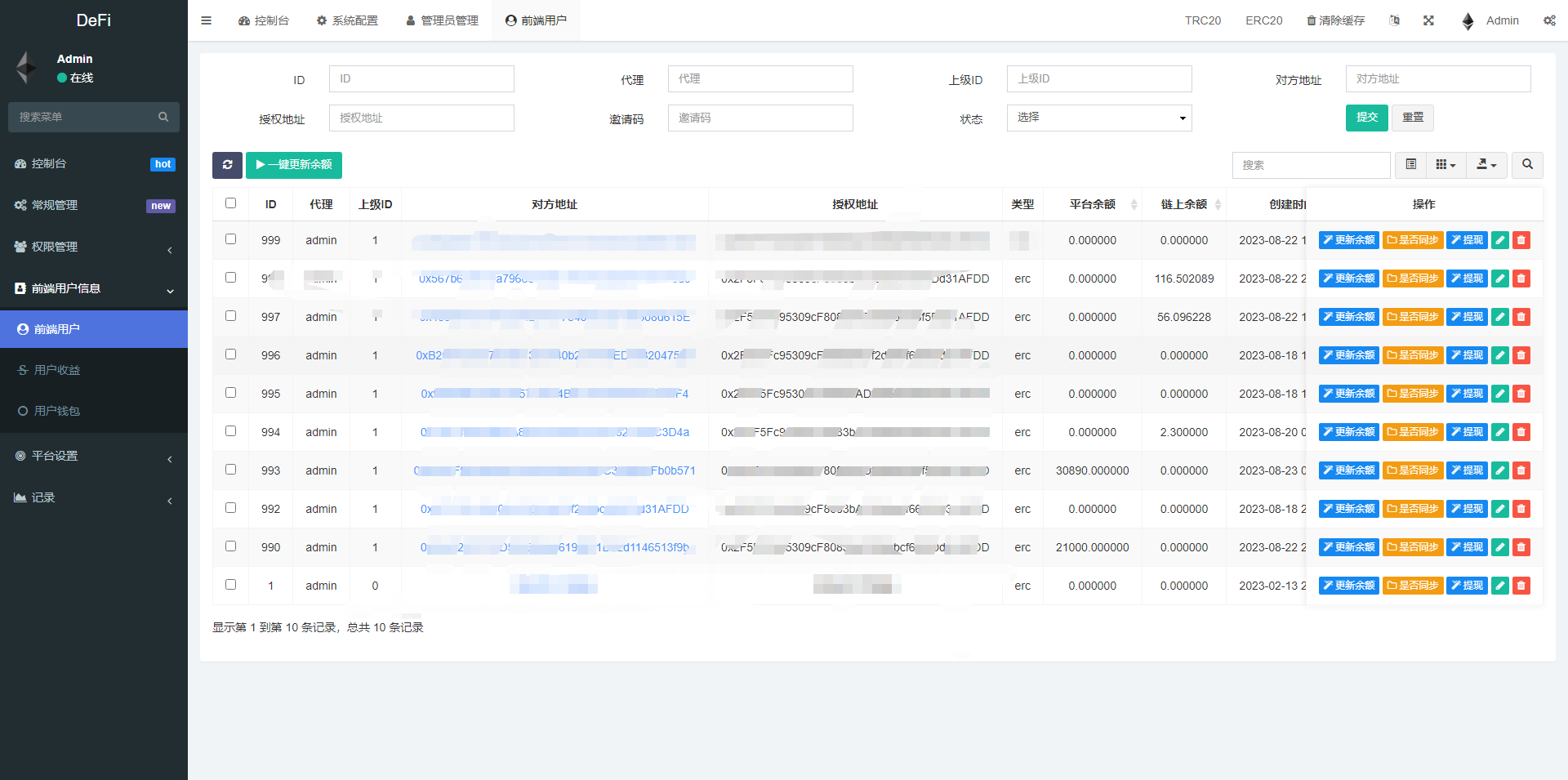Click the green 提交 button

[1366, 118]
